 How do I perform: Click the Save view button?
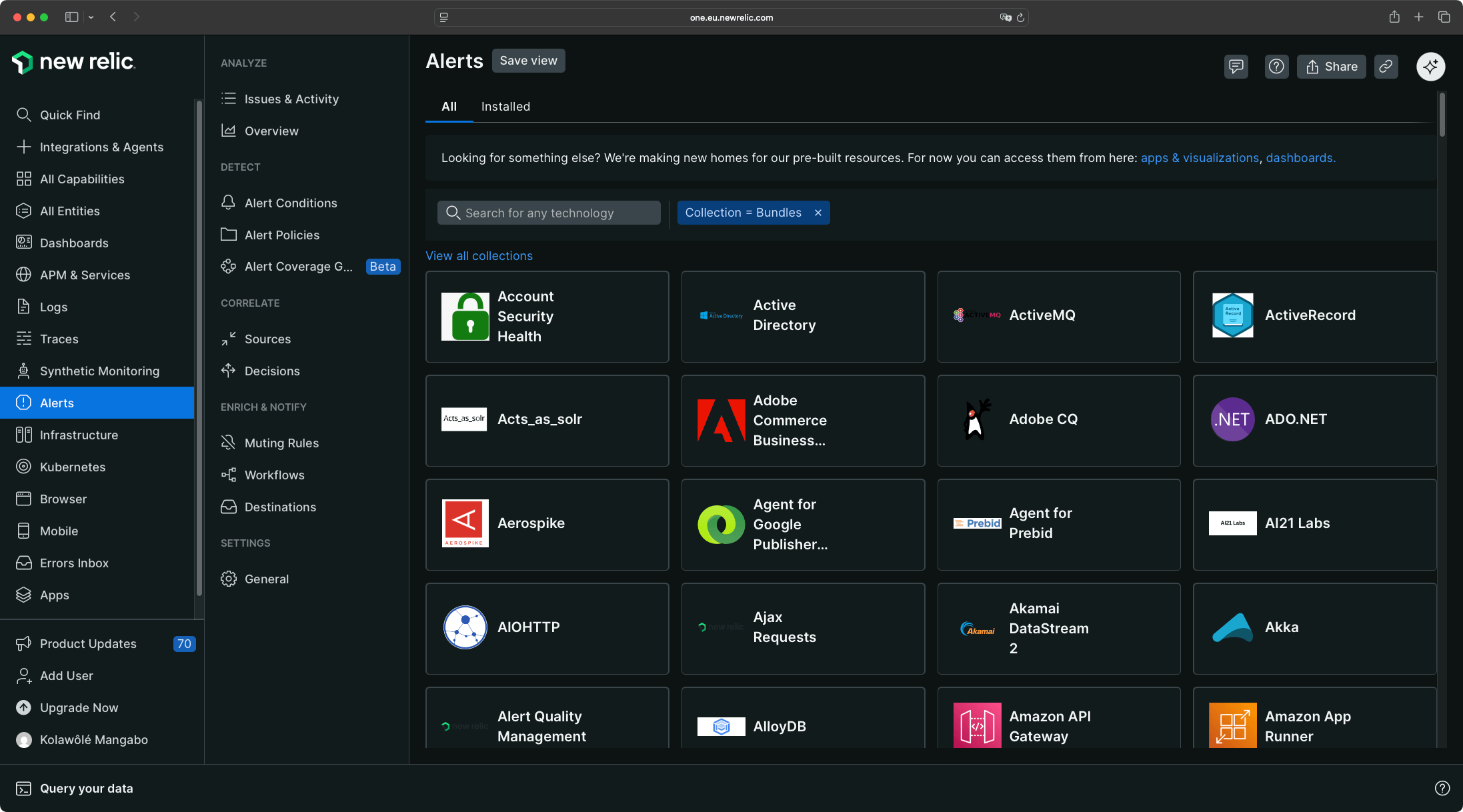(x=528, y=61)
